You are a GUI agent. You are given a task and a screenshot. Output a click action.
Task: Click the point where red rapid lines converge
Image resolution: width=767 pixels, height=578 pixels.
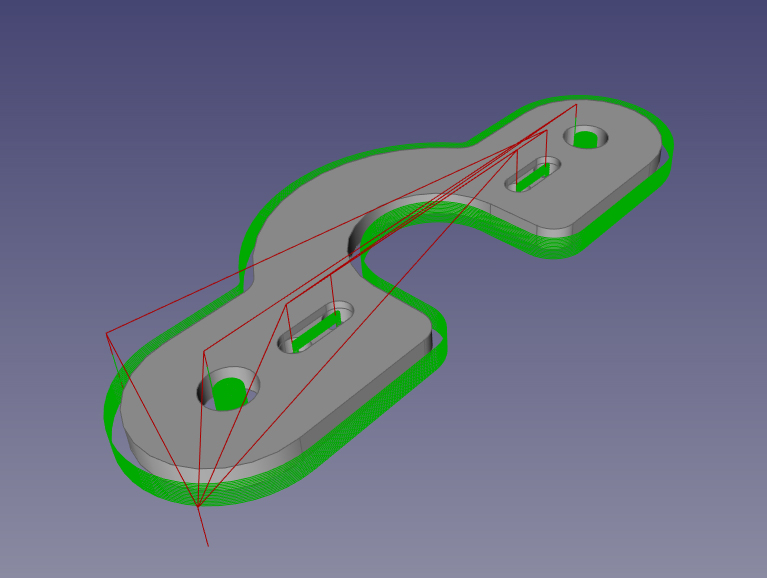point(198,506)
